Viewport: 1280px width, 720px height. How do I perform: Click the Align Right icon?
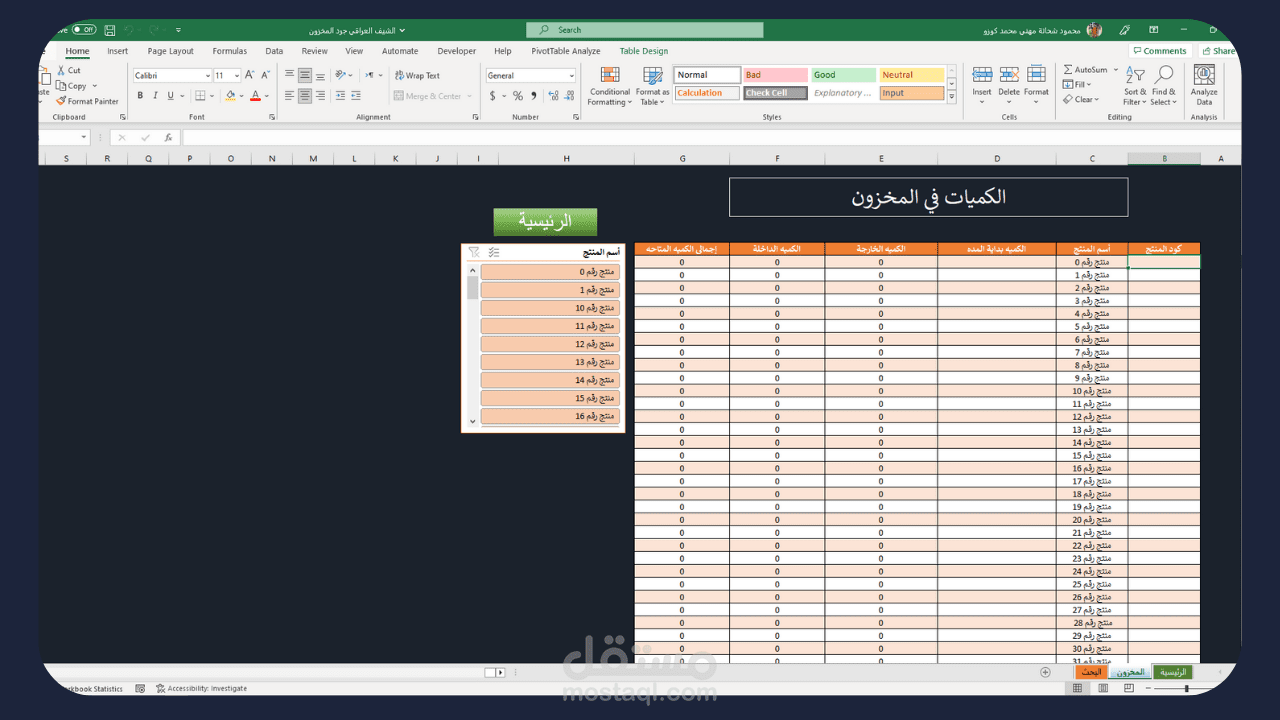321,96
